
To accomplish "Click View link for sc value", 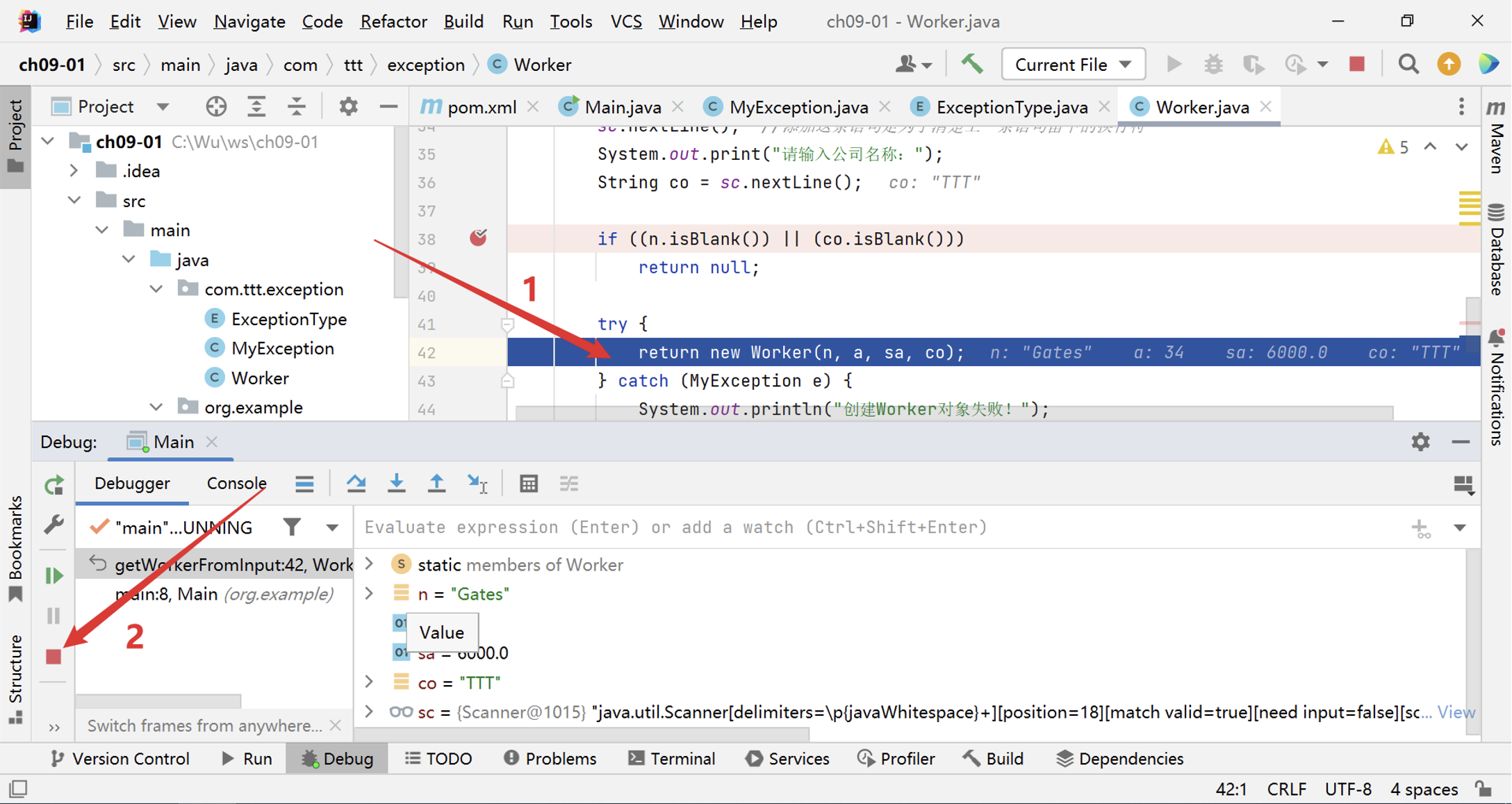I will [1456, 712].
